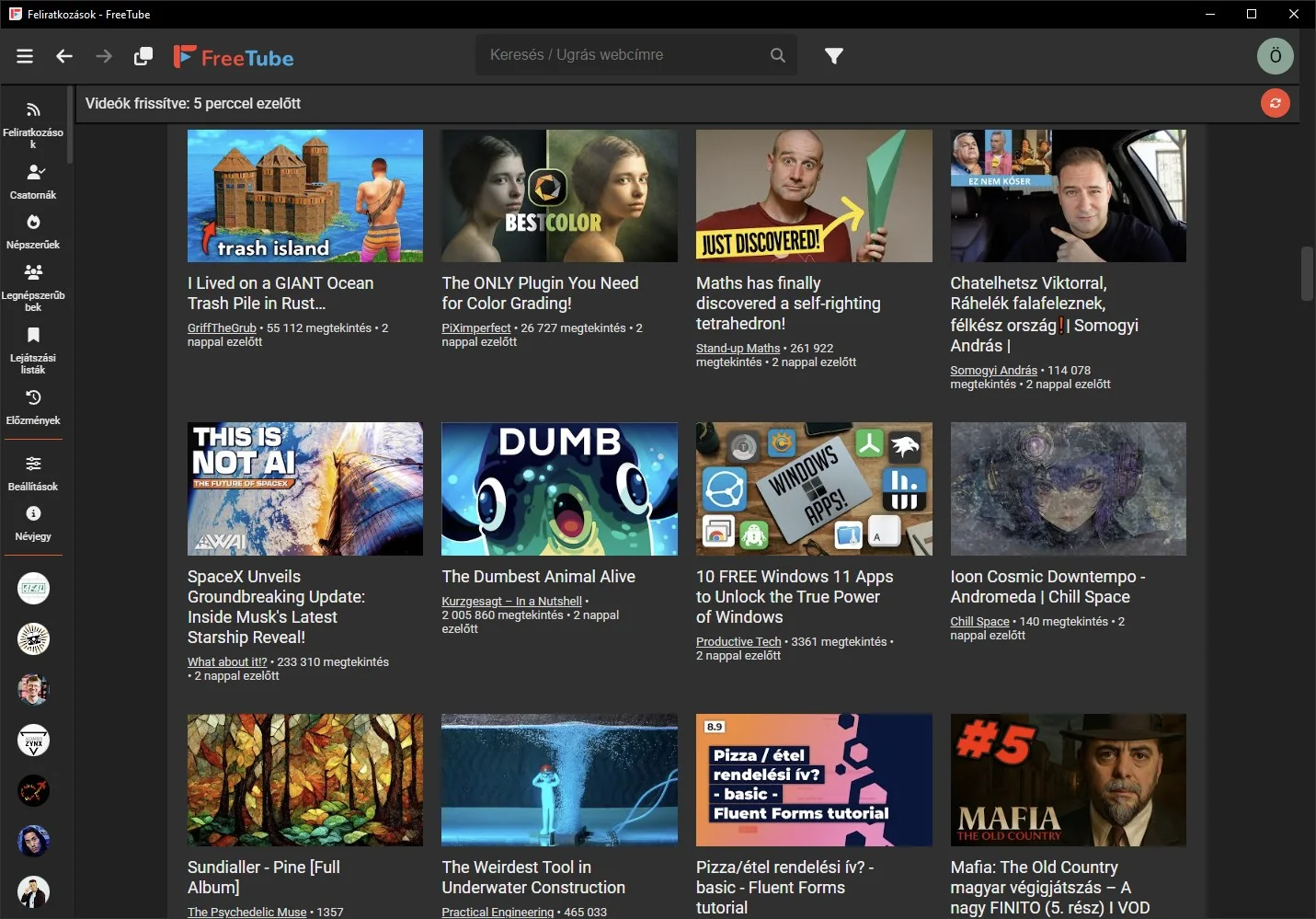Go forward with the right arrow
Image resolution: width=1316 pixels, height=919 pixels.
coord(104,56)
